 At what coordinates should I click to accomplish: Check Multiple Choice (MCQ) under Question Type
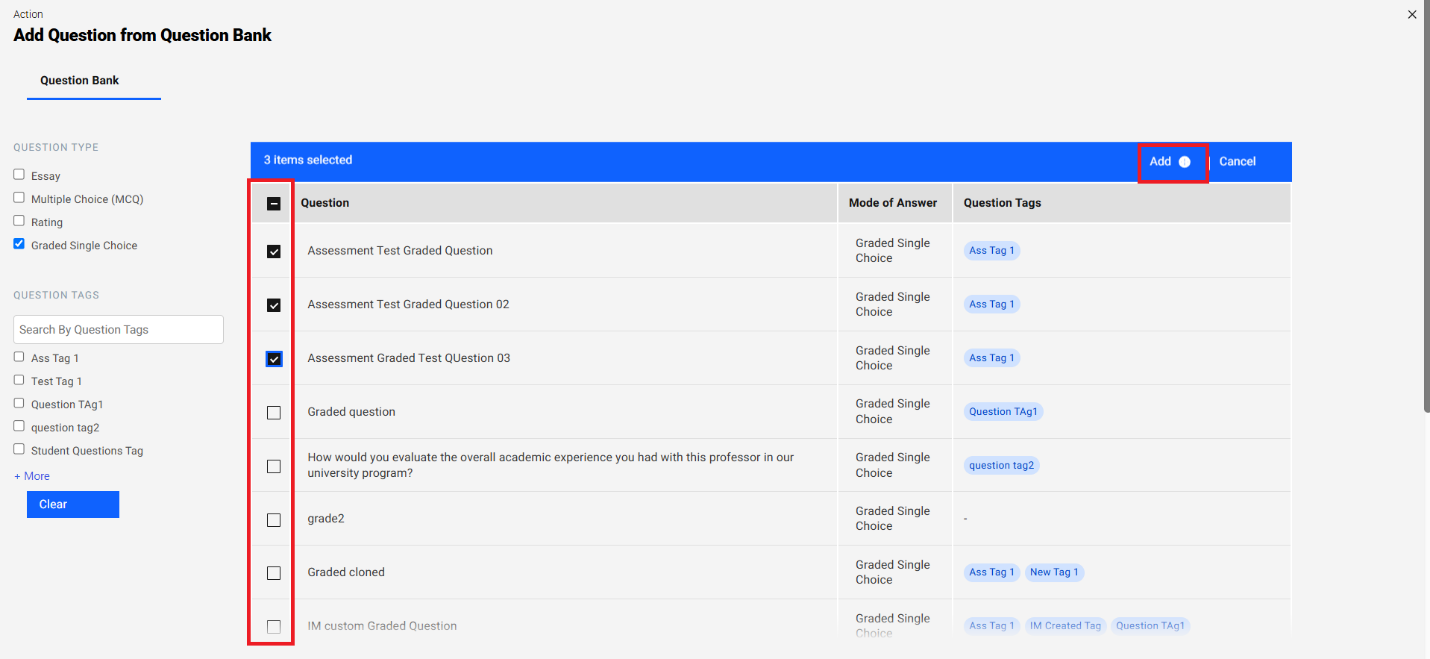[17, 198]
